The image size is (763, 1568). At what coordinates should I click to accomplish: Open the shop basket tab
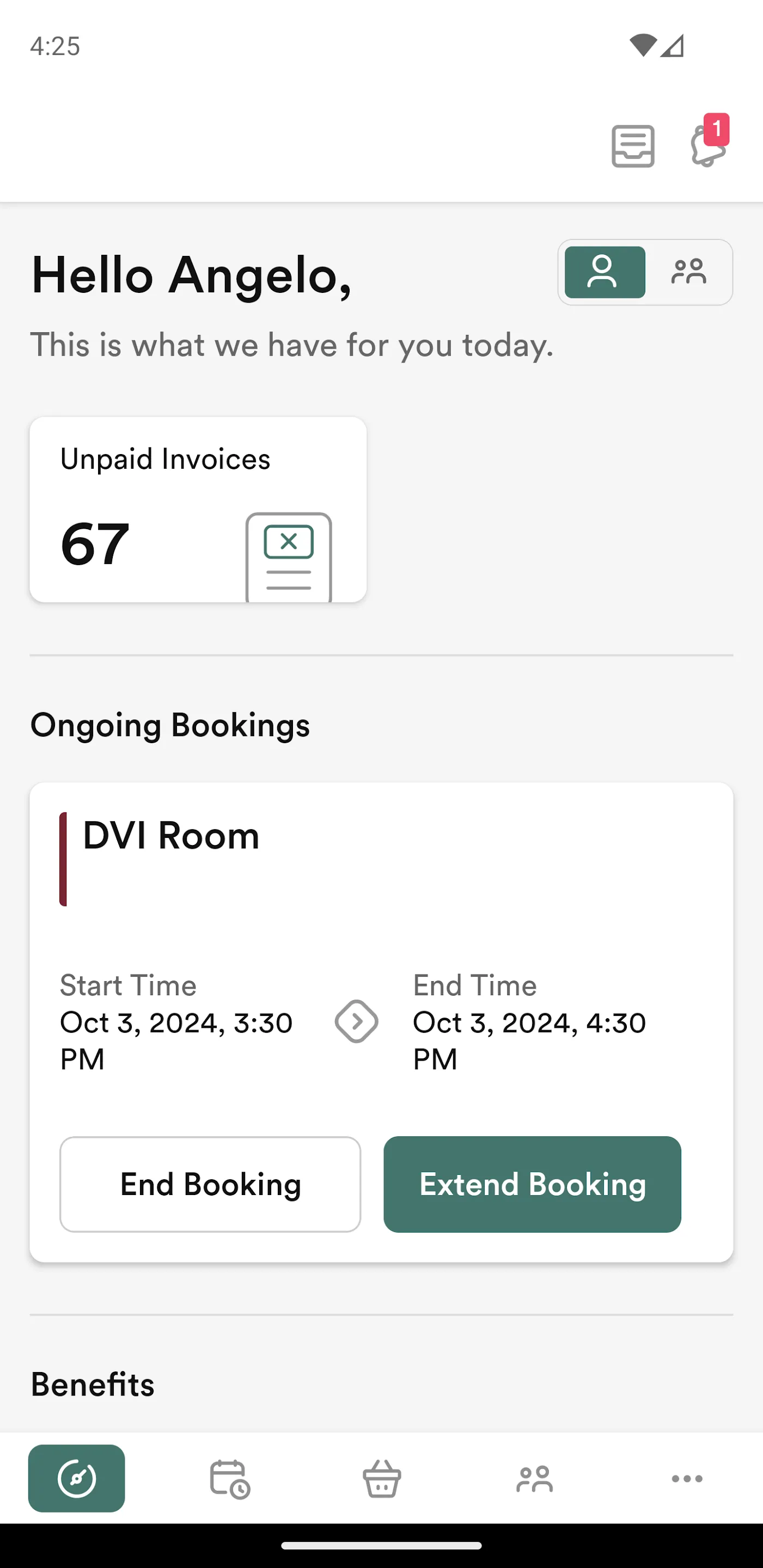click(x=382, y=1478)
